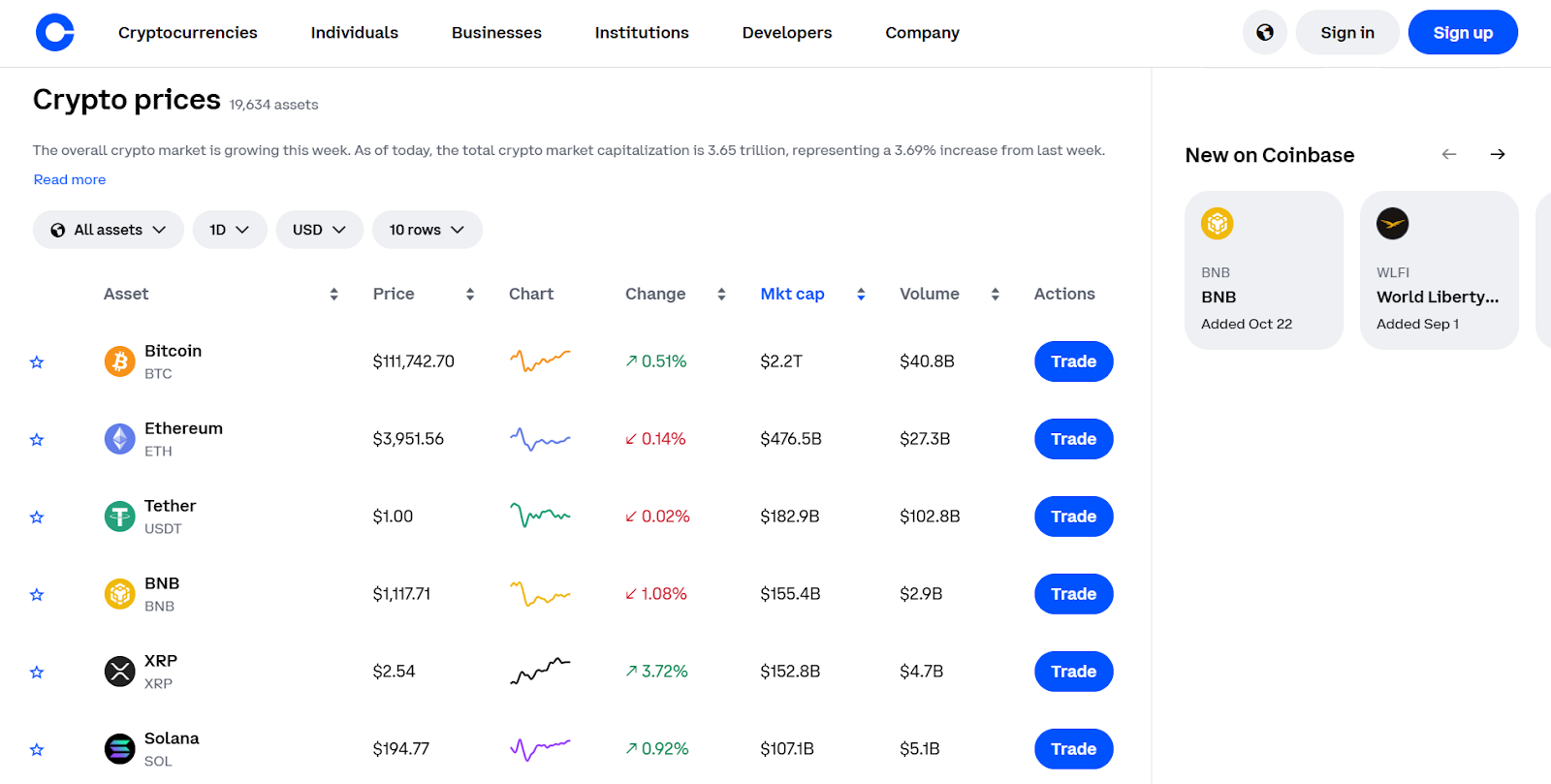Image resolution: width=1551 pixels, height=784 pixels.
Task: Trade XRP using its Trade button
Action: (1074, 672)
